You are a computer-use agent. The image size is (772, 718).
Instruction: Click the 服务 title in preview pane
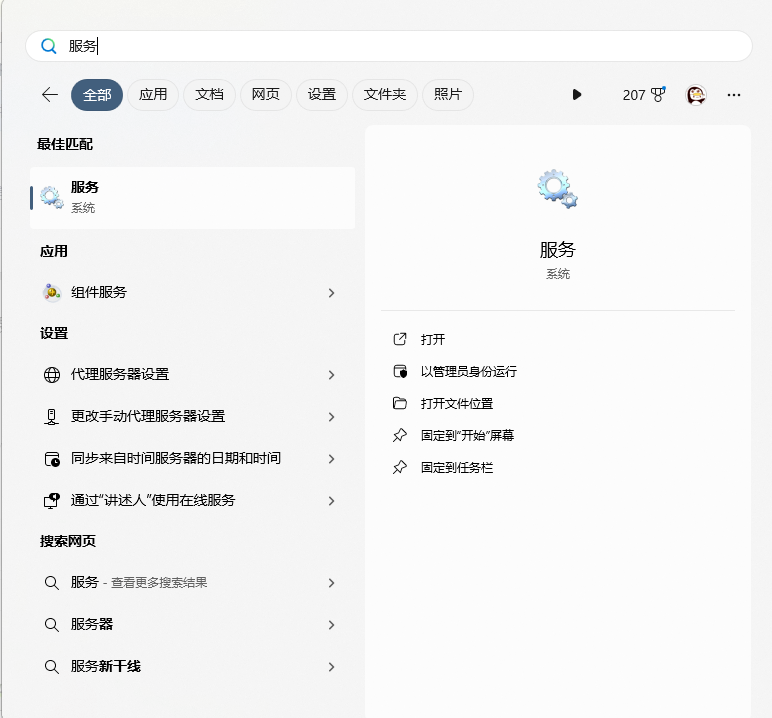[x=557, y=250]
